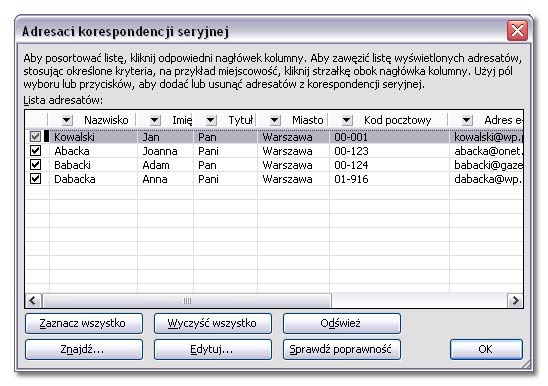This screenshot has height=386, width=548.
Task: Click the first name Adam
Action: tap(156, 165)
